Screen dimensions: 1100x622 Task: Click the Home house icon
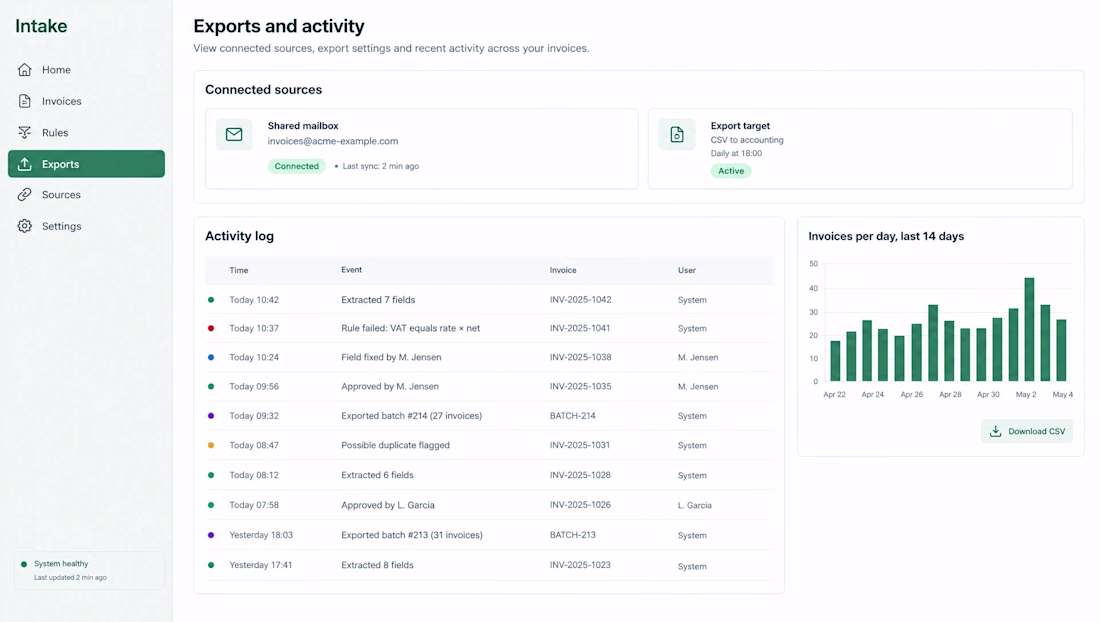[25, 69]
